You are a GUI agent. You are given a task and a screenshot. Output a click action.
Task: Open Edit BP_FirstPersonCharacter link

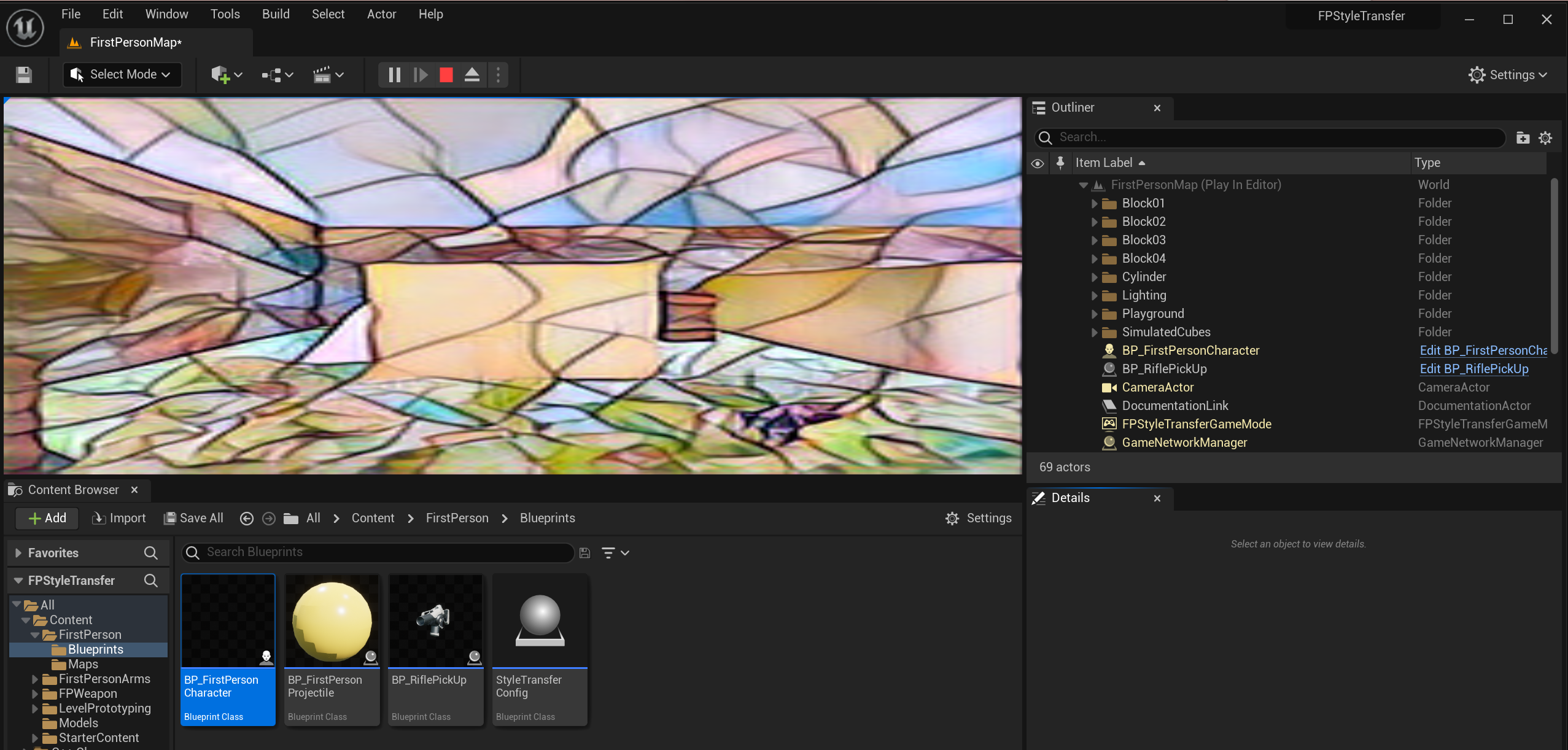click(x=1483, y=350)
